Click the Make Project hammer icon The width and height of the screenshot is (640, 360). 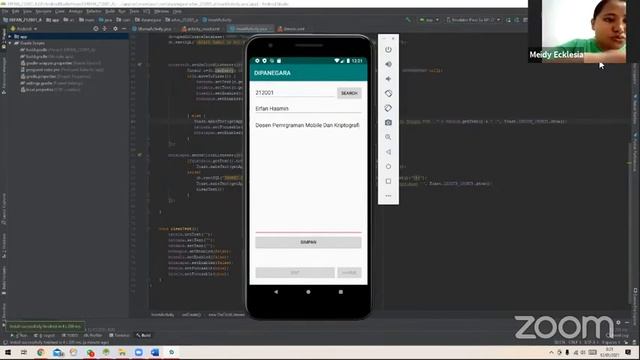(408, 20)
